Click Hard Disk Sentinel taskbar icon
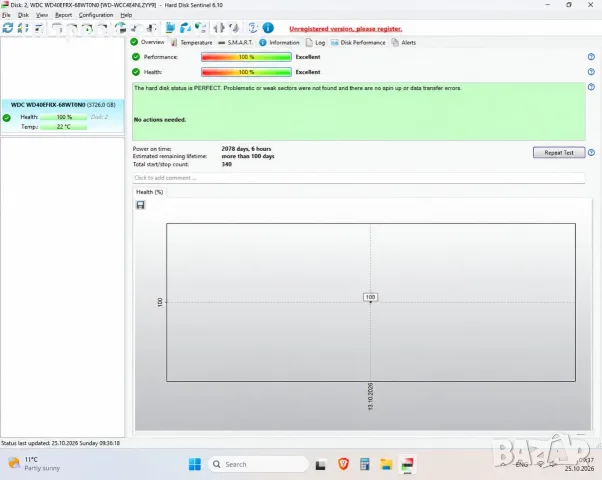 click(407, 464)
